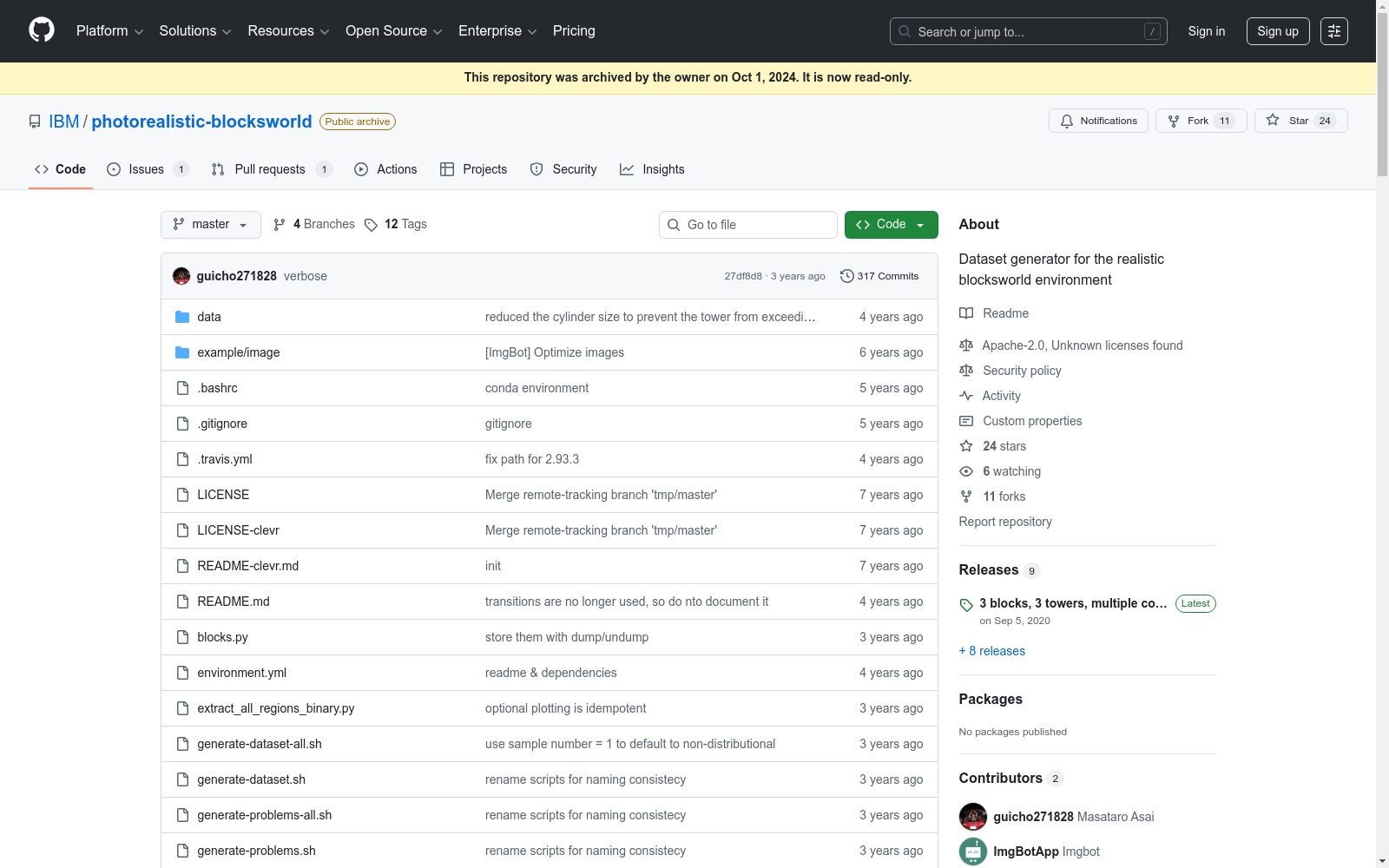
Task: Go to GitHub home via Octocat logo
Action: click(42, 30)
